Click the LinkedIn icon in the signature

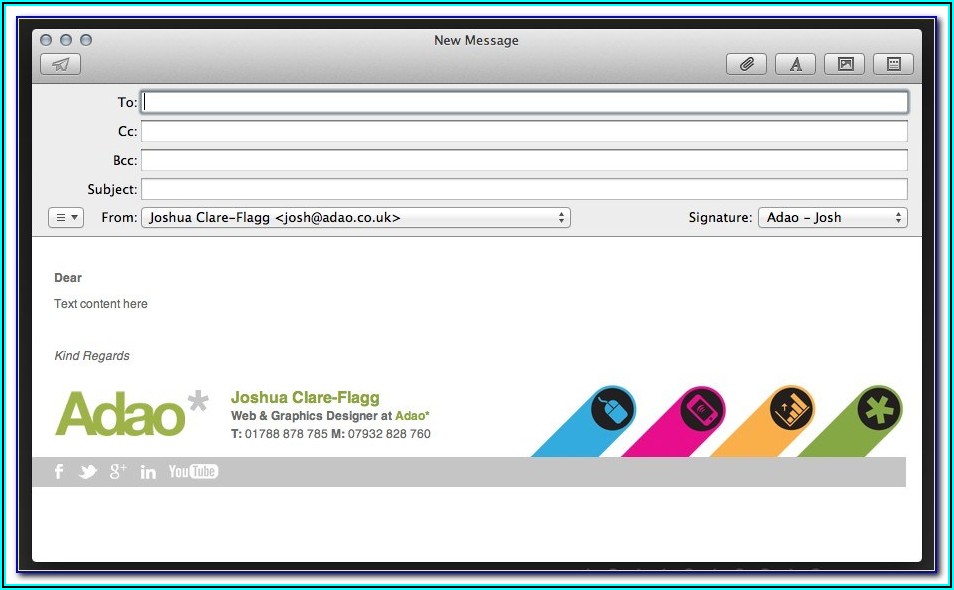(148, 472)
